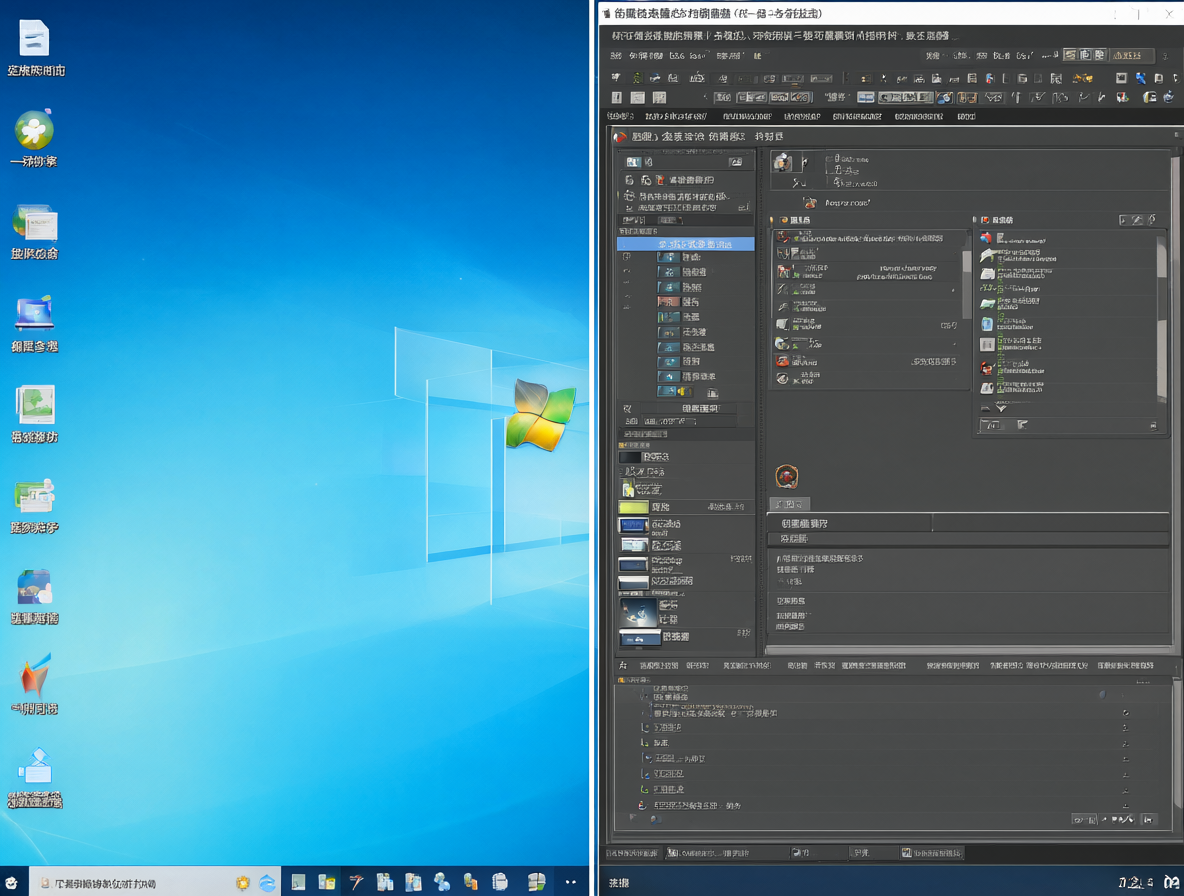Open the orange kite-shaped desktop icon
Image resolution: width=1184 pixels, height=896 pixels.
click(x=35, y=675)
